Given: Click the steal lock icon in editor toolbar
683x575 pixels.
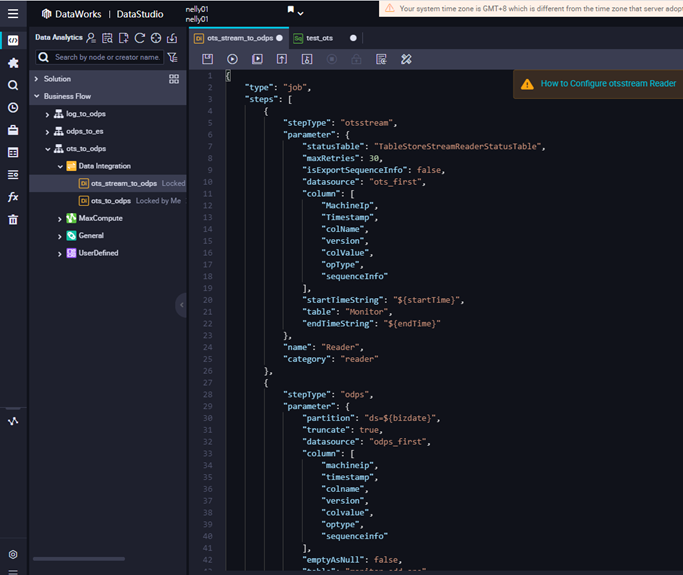Looking at the screenshot, I should [x=307, y=59].
